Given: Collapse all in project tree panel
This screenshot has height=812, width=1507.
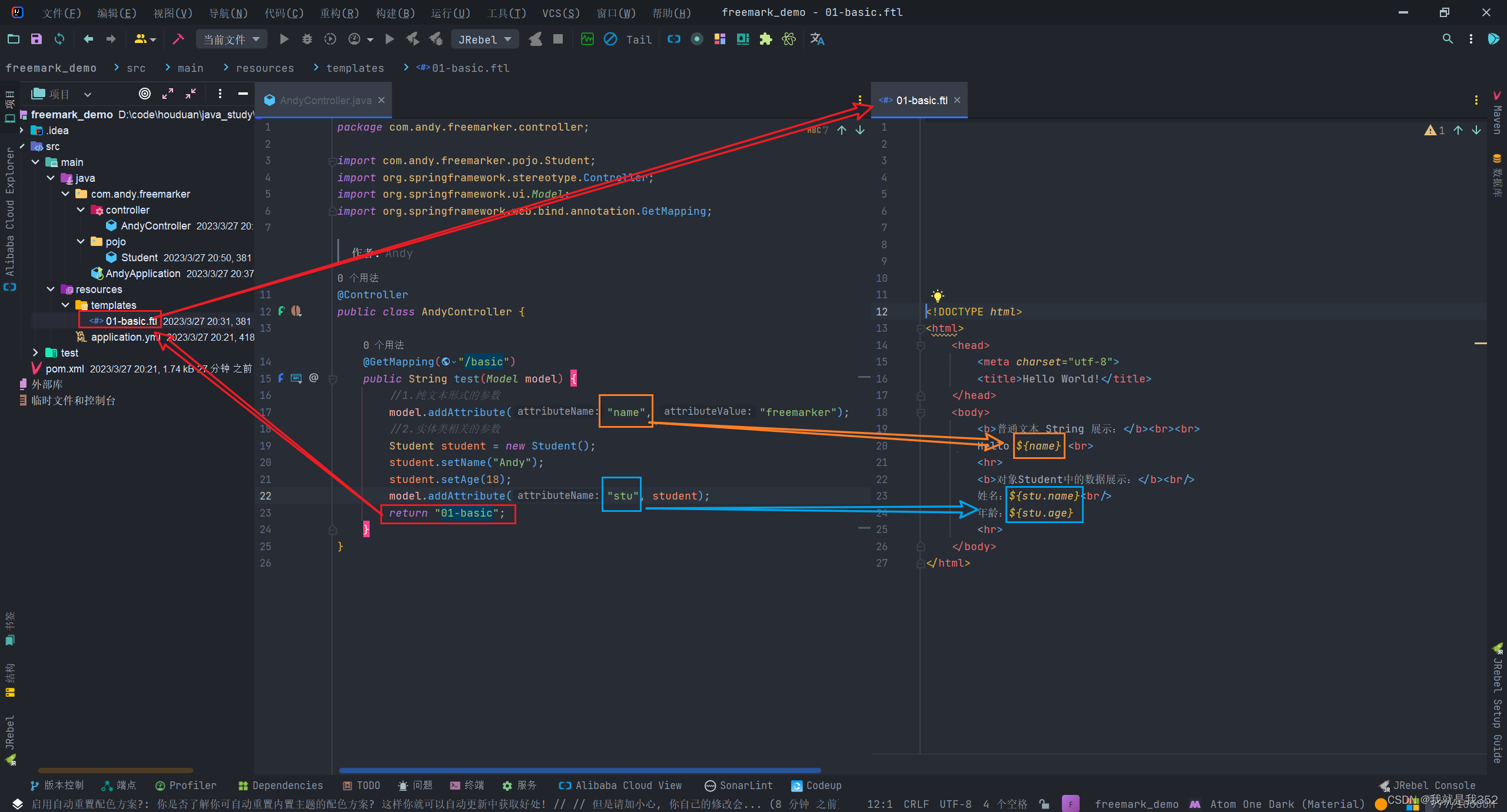Looking at the screenshot, I should pyautogui.click(x=191, y=94).
